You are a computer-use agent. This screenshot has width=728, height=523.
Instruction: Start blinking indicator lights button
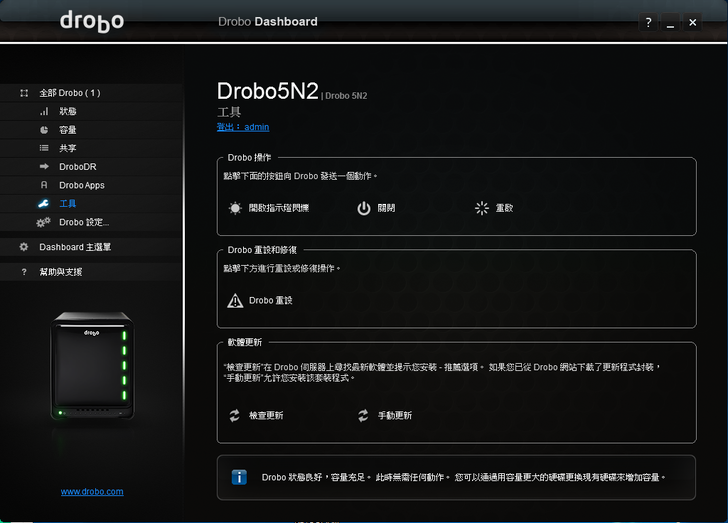(269, 208)
